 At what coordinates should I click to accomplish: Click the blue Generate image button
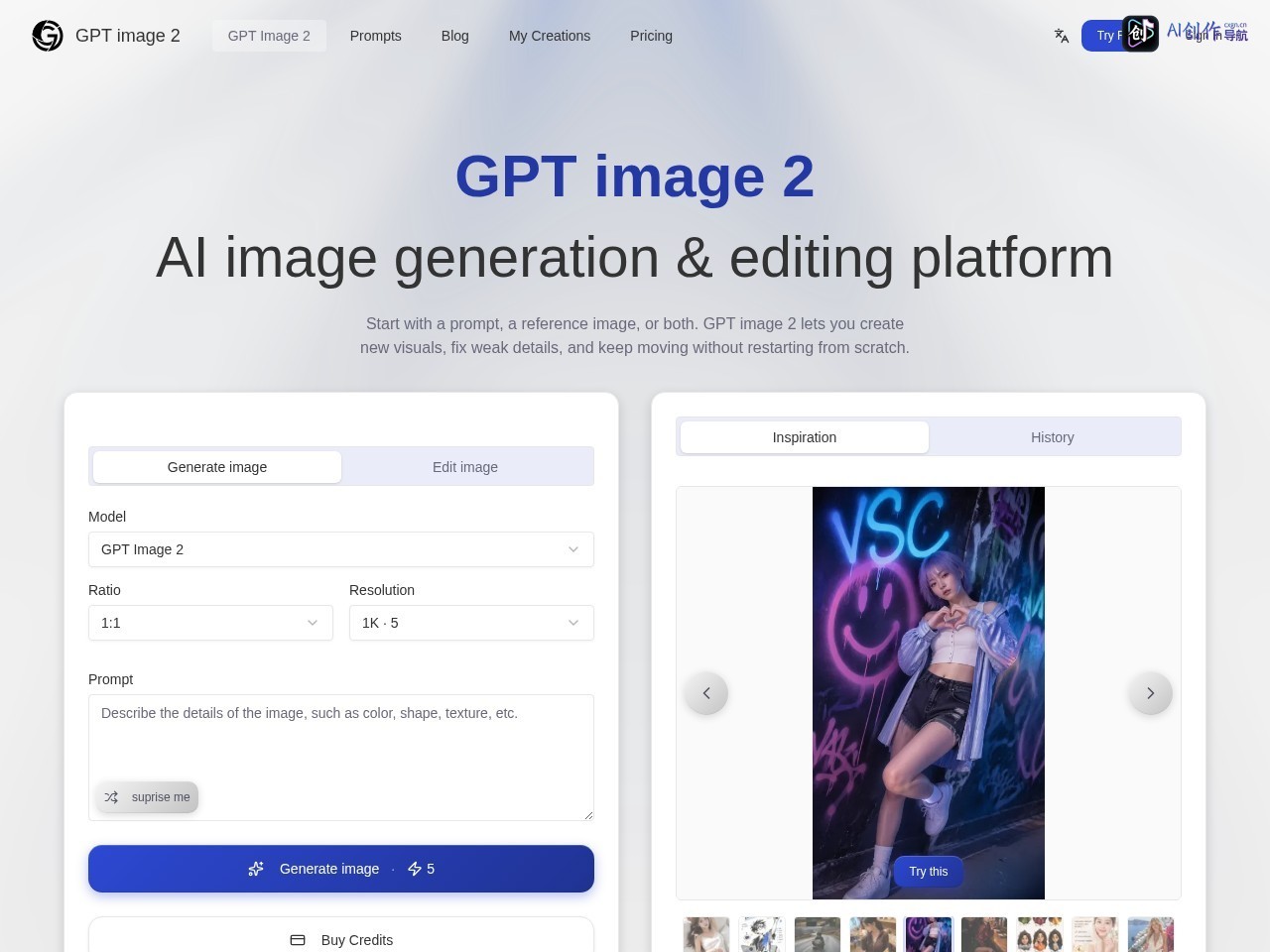coord(341,869)
